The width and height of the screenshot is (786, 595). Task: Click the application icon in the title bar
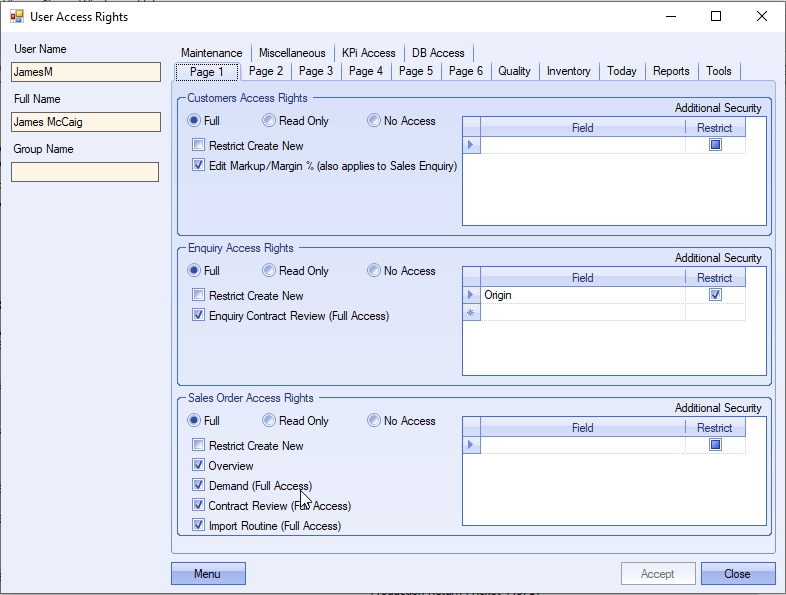tap(16, 16)
